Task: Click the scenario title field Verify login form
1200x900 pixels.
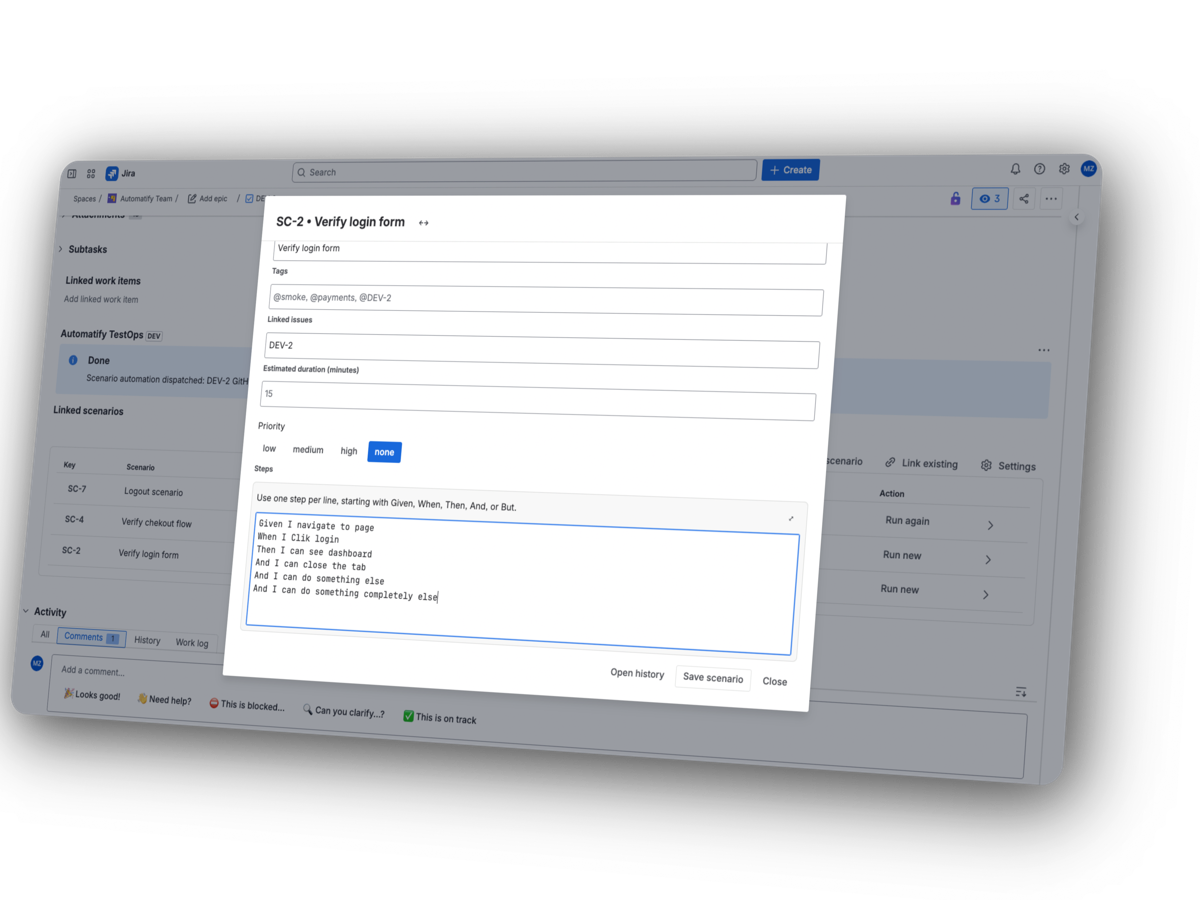Action: coord(550,251)
